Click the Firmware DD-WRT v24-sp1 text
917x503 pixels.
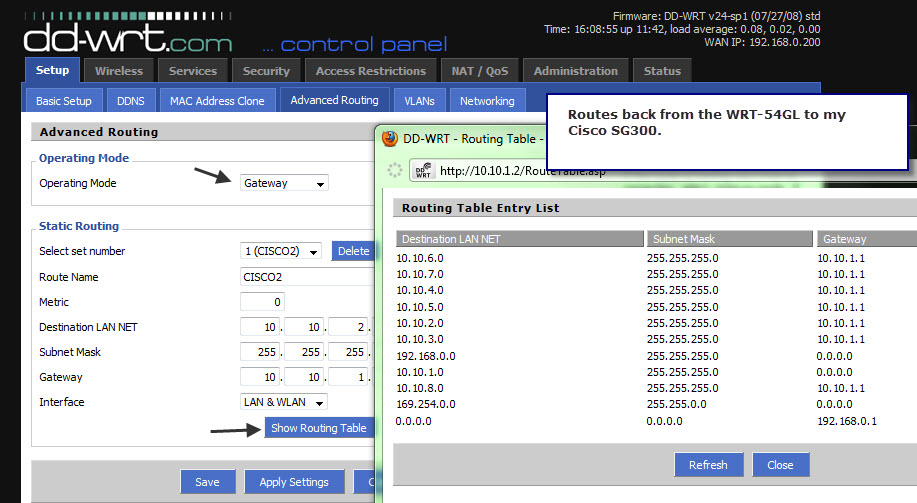(x=716, y=16)
